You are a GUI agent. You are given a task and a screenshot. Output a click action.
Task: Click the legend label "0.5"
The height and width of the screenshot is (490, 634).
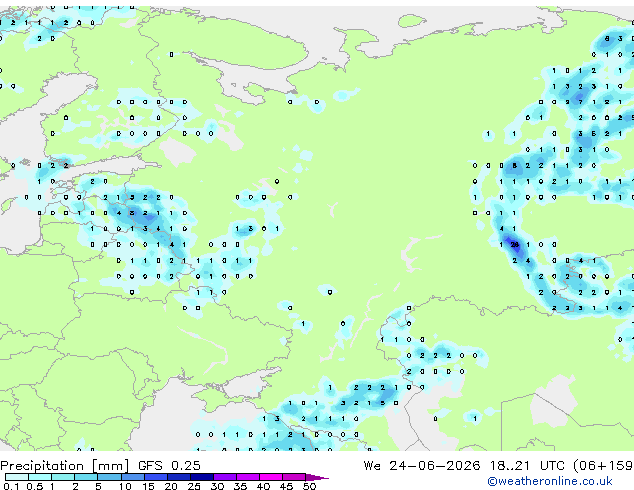click(34, 486)
